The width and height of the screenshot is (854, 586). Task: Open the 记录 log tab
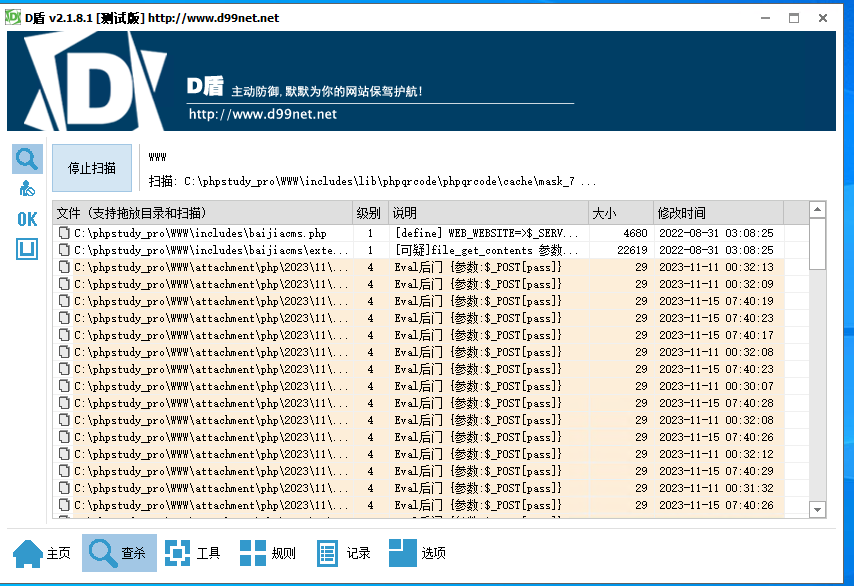343,553
